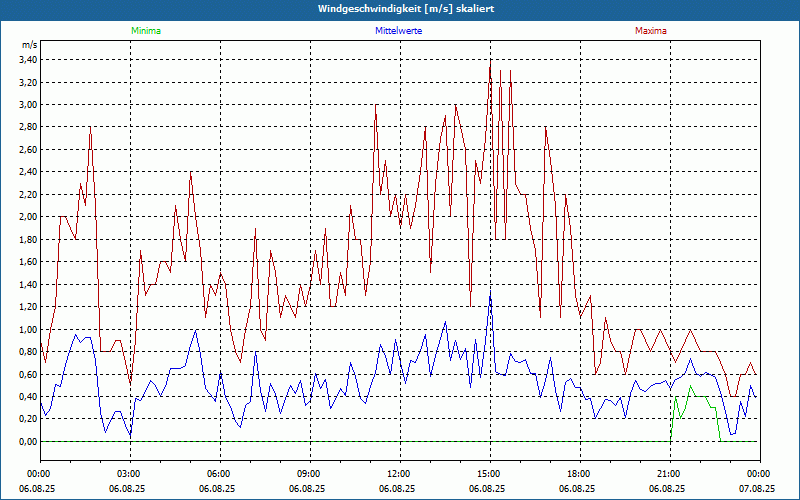The image size is (800, 500).
Task: Click the Mittelwerte legend label
Action: coord(398,31)
